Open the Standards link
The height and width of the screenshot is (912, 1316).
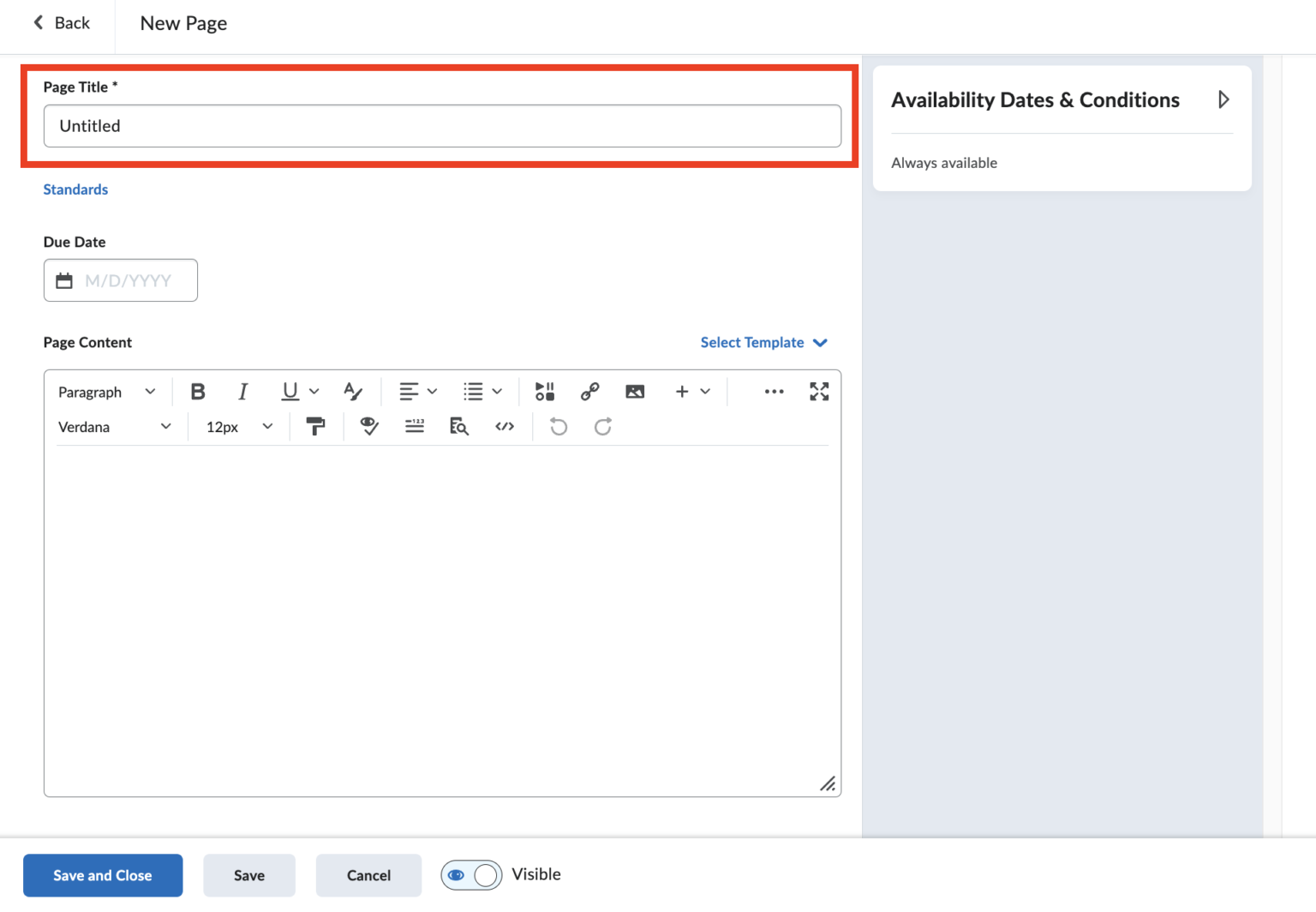(x=75, y=189)
